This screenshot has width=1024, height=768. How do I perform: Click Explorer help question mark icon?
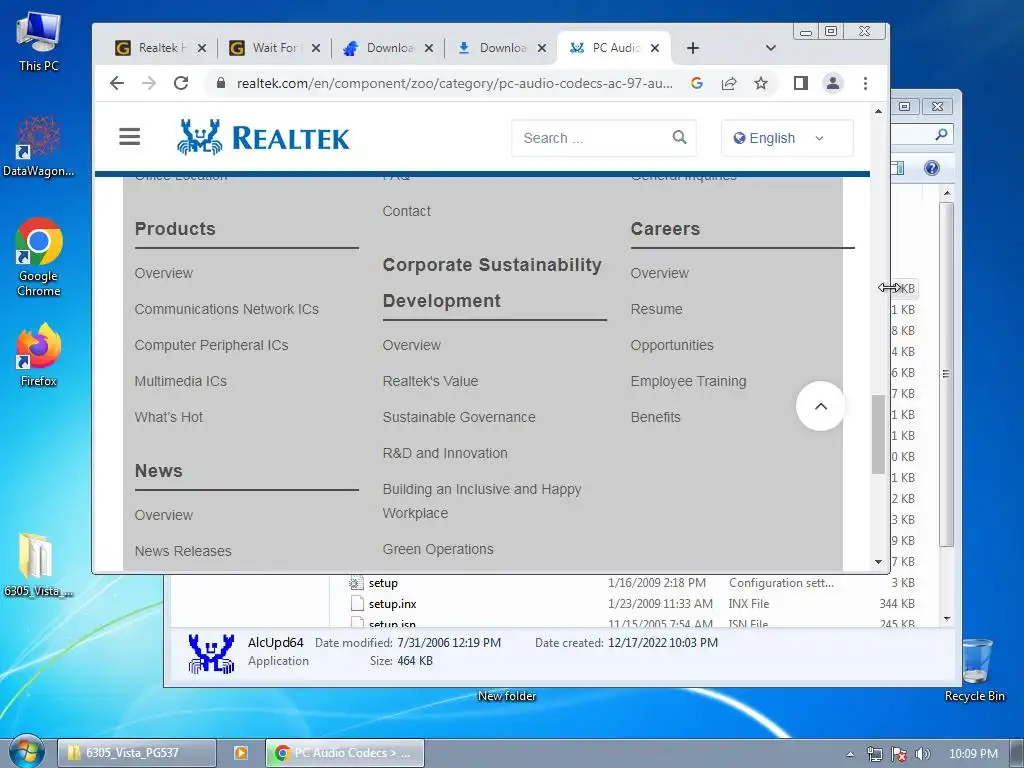(x=932, y=168)
